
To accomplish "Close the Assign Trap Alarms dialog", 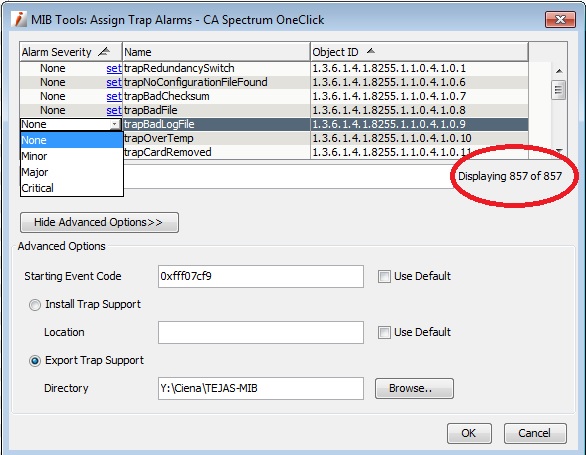I will point(560,19).
